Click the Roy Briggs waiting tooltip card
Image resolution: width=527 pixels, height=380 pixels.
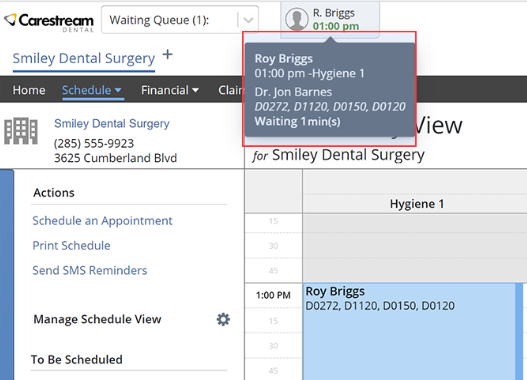[x=330, y=89]
